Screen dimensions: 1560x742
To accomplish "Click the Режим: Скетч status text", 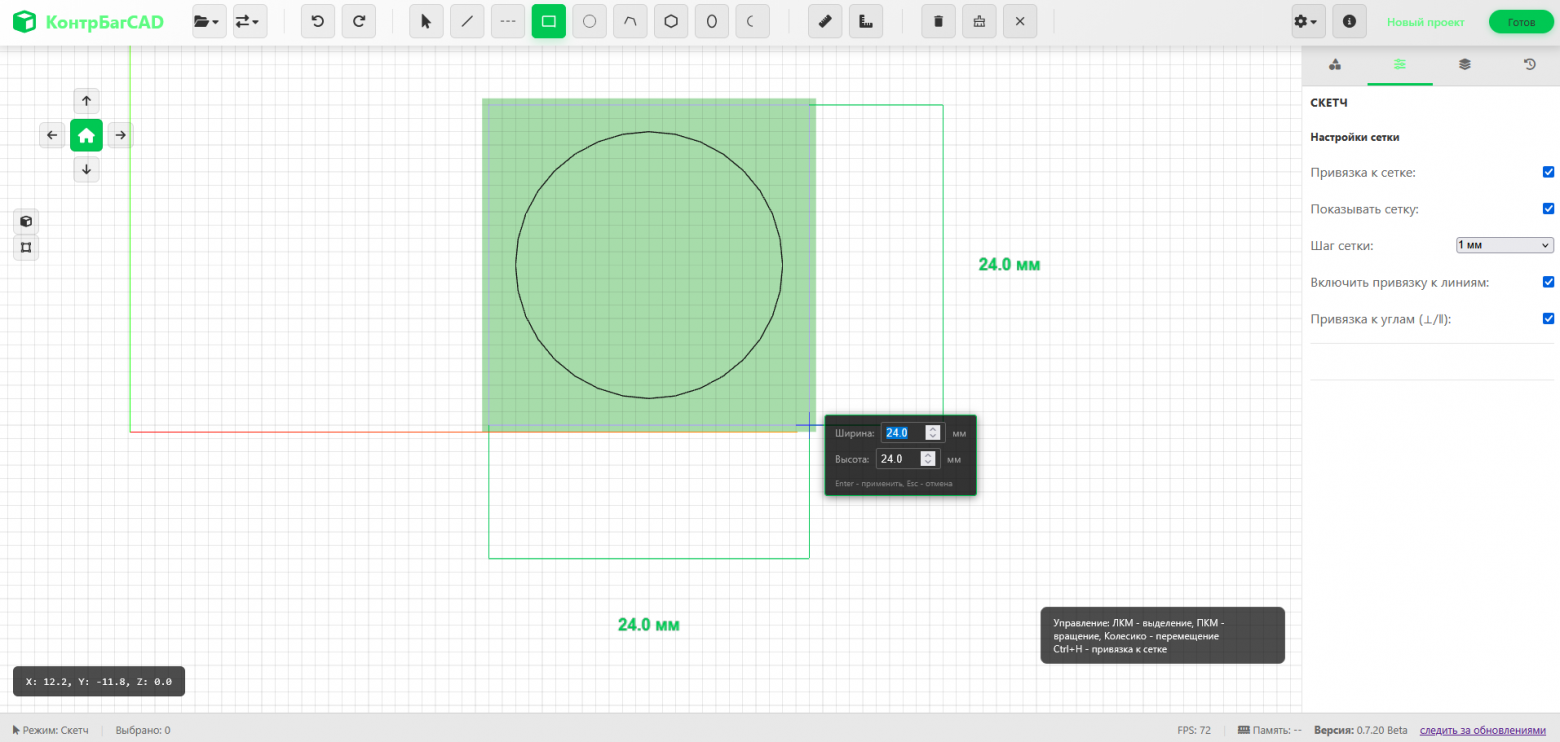I will 50,730.
